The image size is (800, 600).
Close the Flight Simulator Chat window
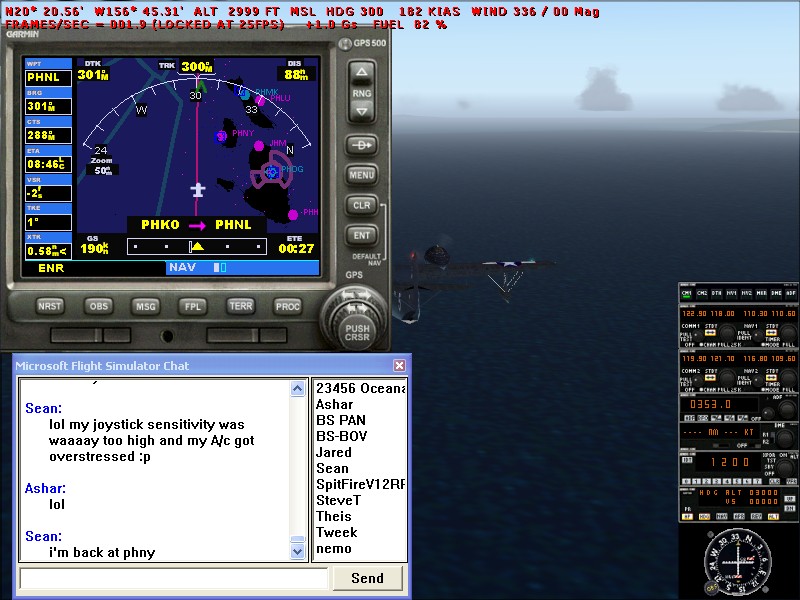point(399,365)
